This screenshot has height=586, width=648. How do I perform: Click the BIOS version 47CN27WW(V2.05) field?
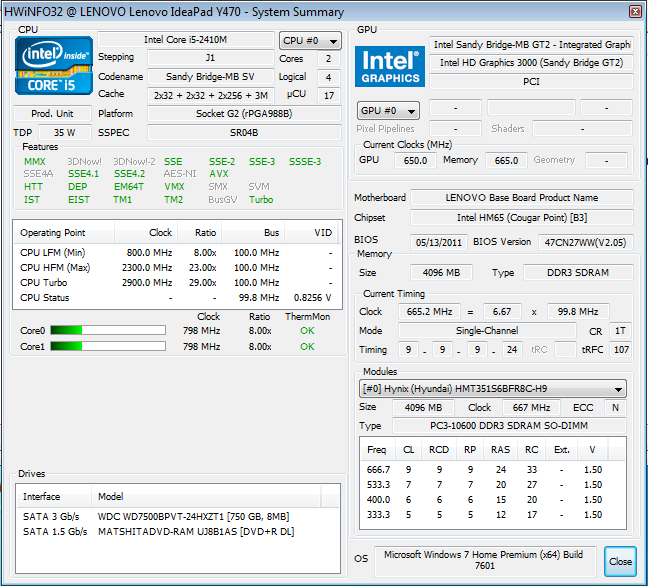[586, 242]
